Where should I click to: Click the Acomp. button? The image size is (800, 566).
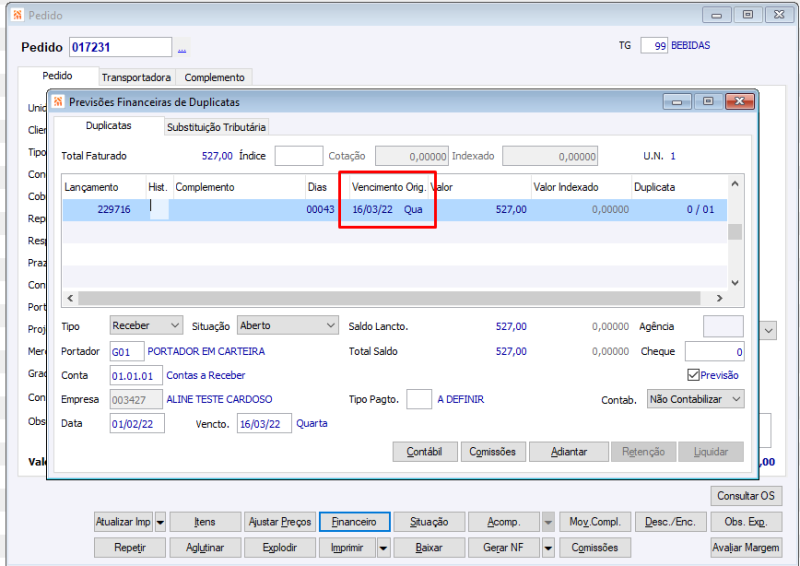[504, 522]
